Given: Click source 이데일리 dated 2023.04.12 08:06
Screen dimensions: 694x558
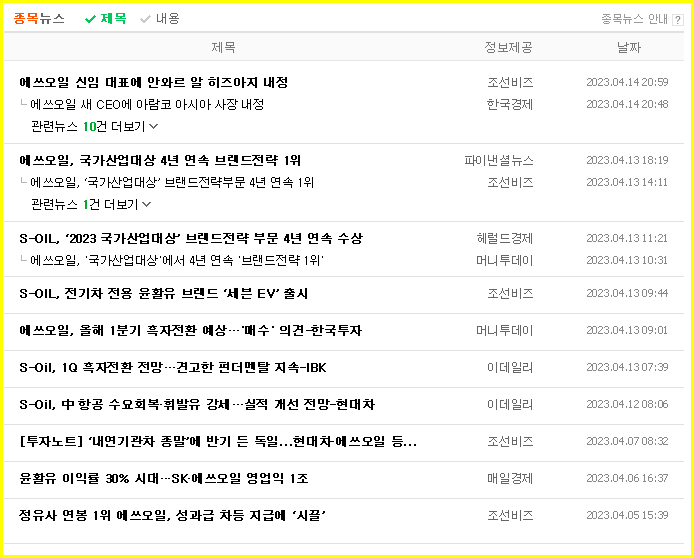Looking at the screenshot, I should tap(510, 404).
